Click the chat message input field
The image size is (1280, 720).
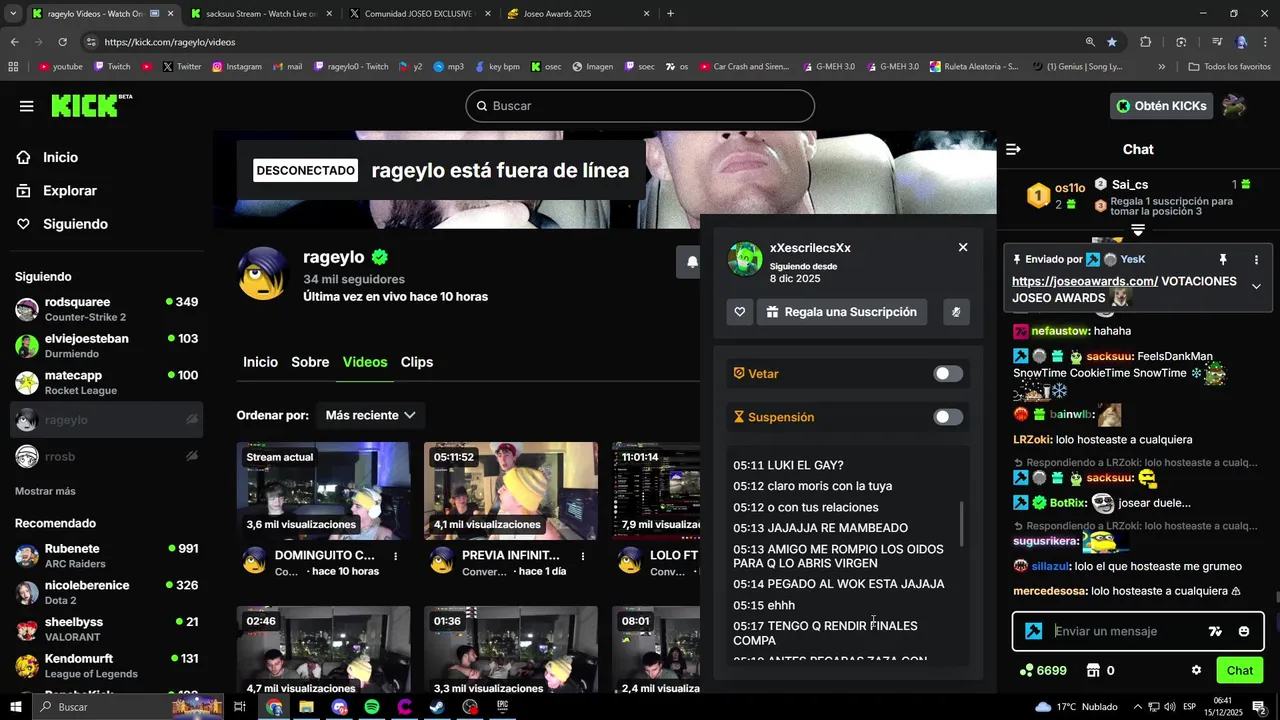[1127, 631]
